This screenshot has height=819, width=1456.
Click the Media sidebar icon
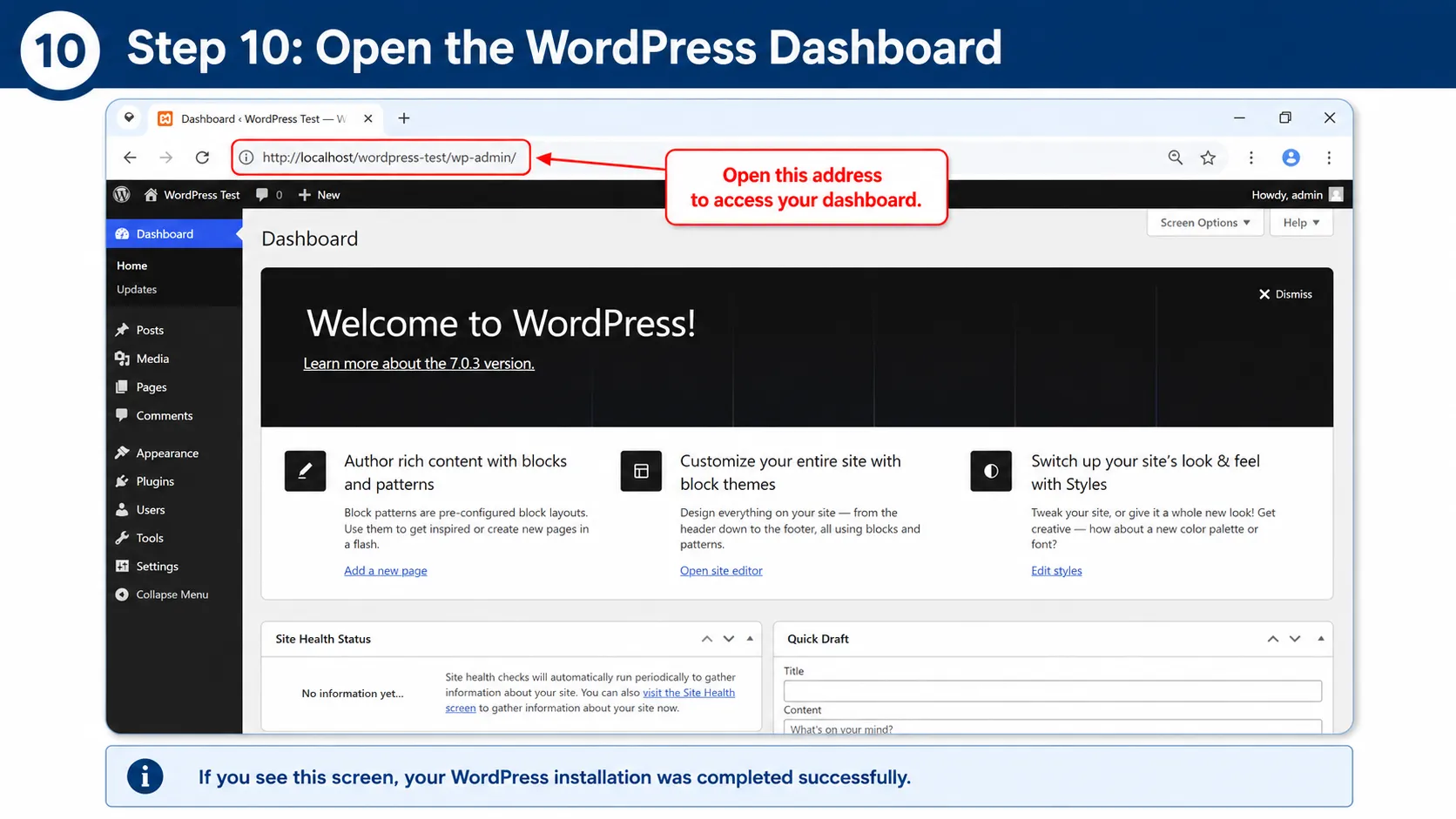click(x=122, y=359)
